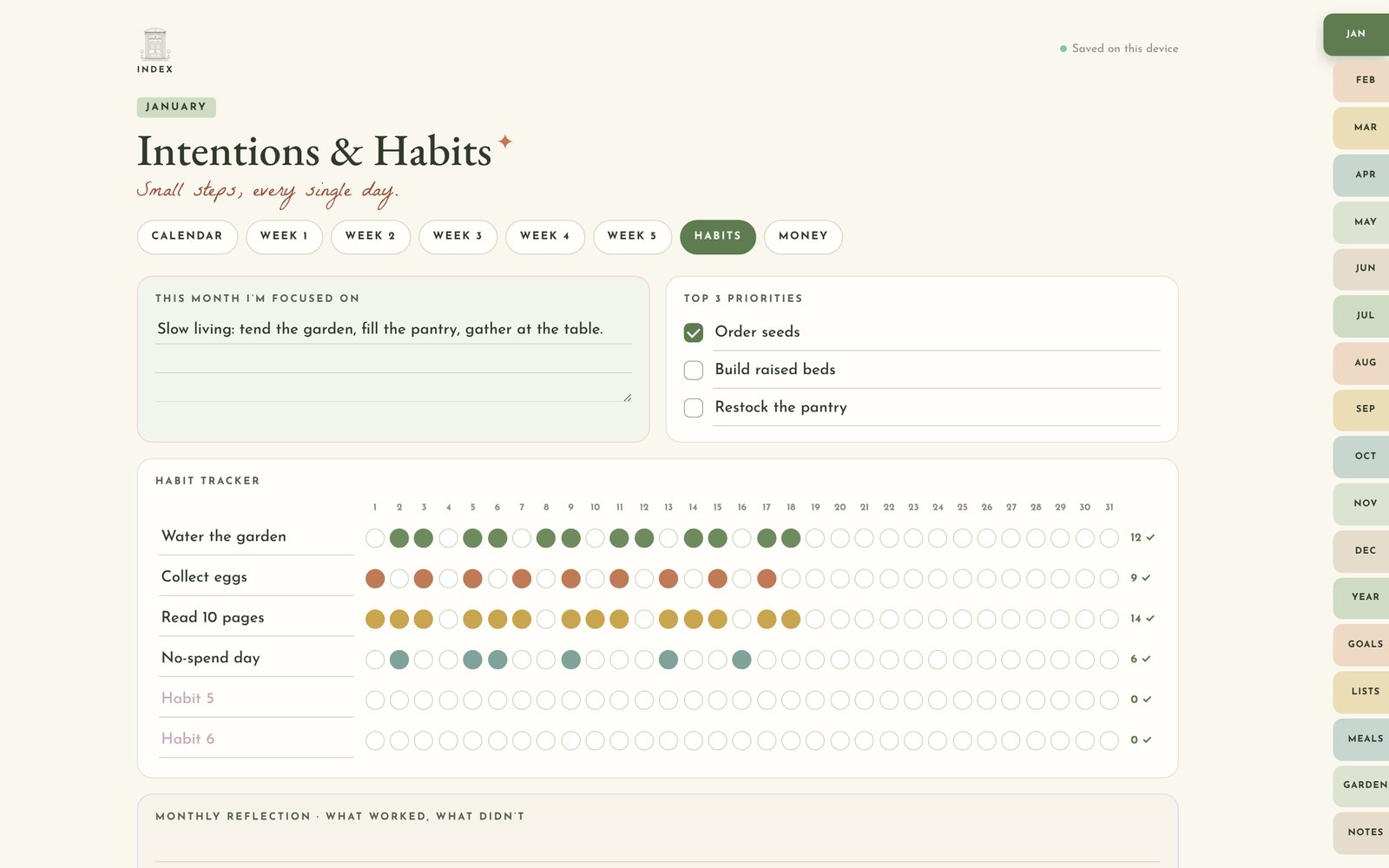Image resolution: width=1389 pixels, height=868 pixels.
Task: Open the Week 2 tab
Action: pos(371,236)
